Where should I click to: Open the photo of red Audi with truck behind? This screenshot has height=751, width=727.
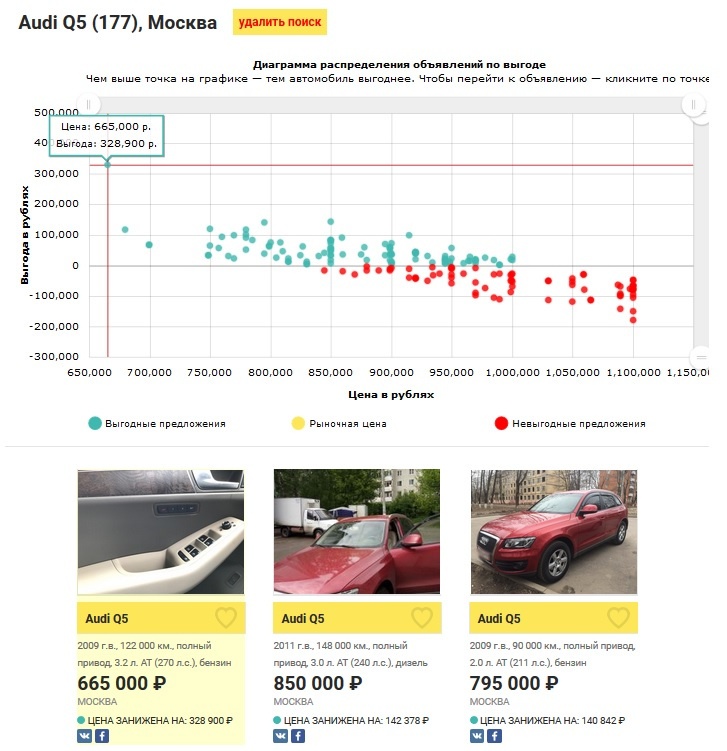(357, 532)
